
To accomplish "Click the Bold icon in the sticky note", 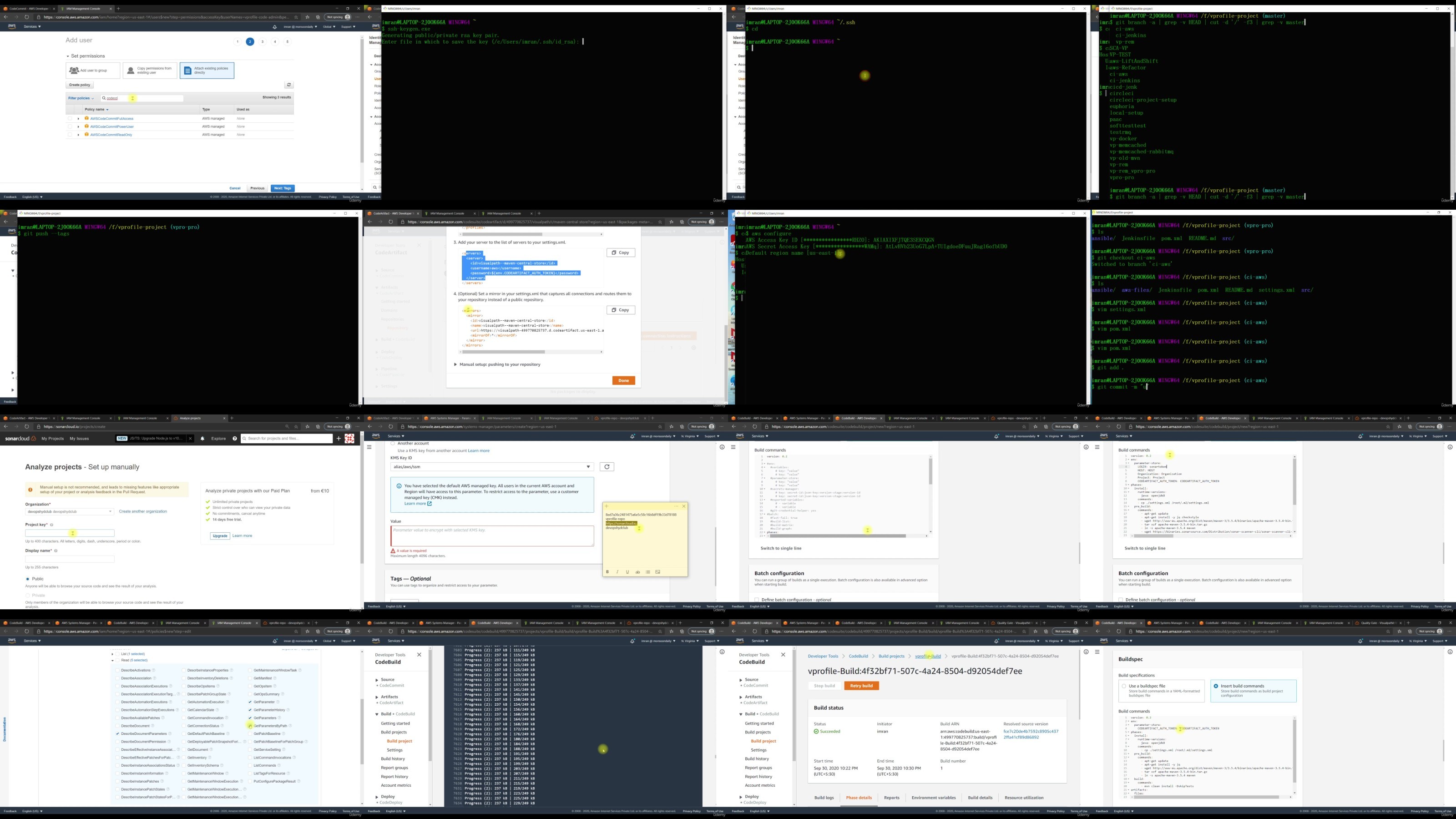I will (x=607, y=572).
